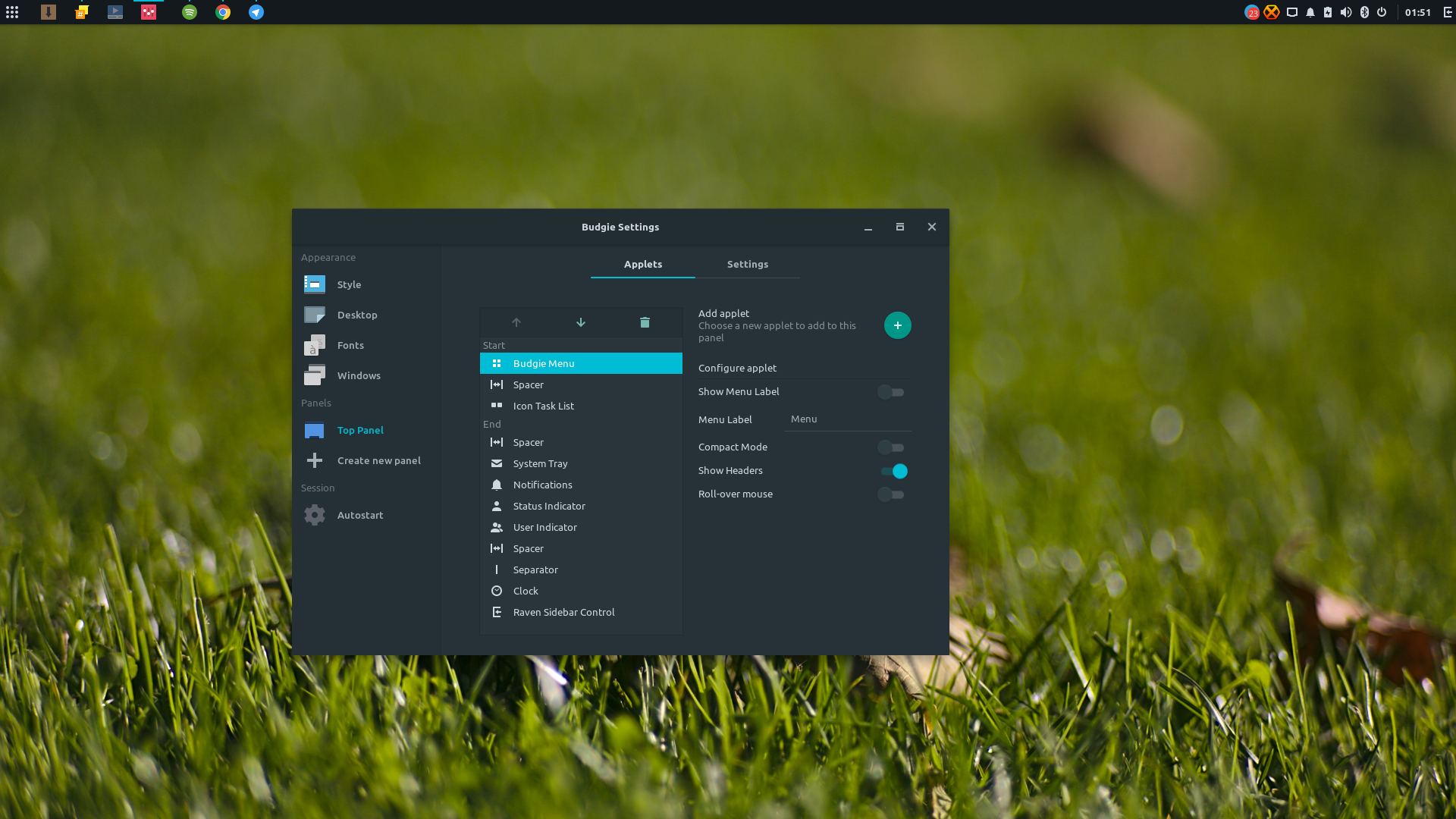Select the Clock applet in the list
The image size is (1456, 819).
581,591
